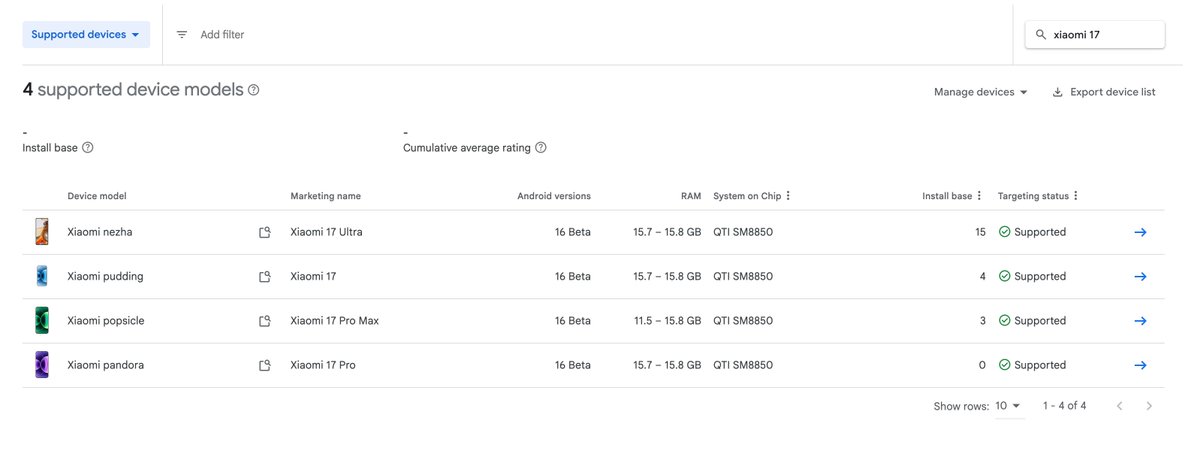
Task: Click the Marketing name column header
Action: coord(325,196)
